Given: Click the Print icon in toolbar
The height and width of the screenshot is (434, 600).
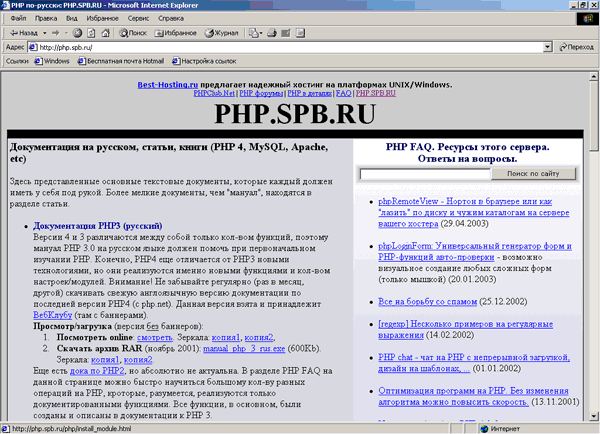Looking at the screenshot, I should [272, 33].
